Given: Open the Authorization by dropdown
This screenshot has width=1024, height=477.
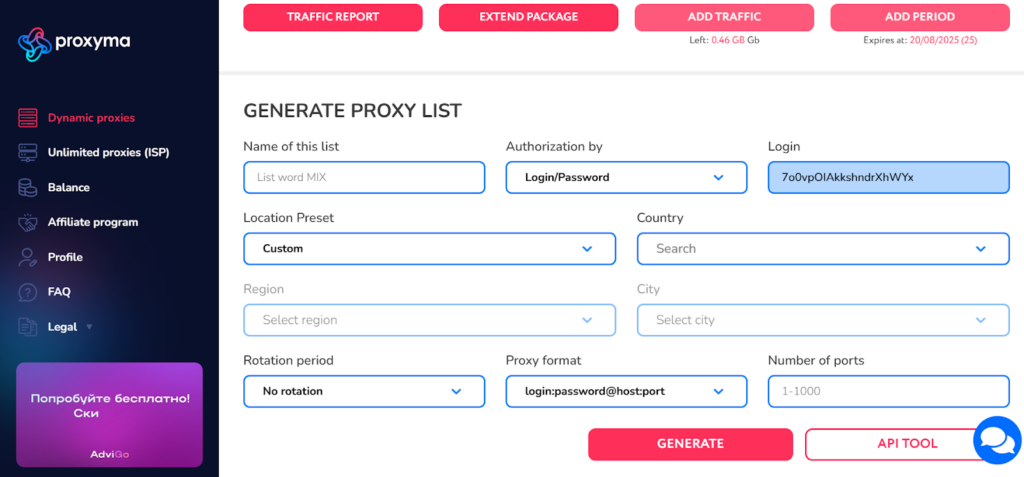Looking at the screenshot, I should coord(626,177).
